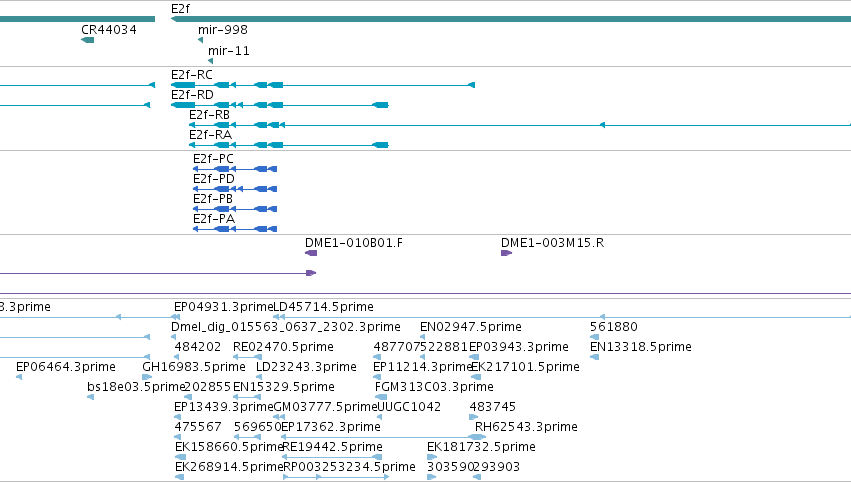Select the E2f-PA protein label

point(214,219)
